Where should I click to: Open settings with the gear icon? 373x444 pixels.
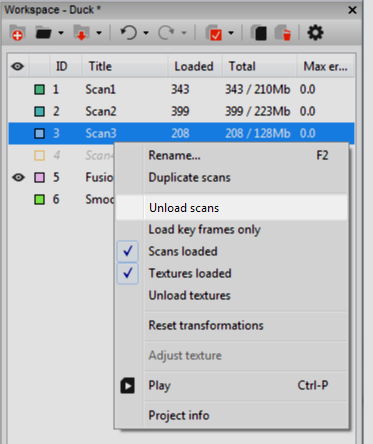(x=315, y=33)
